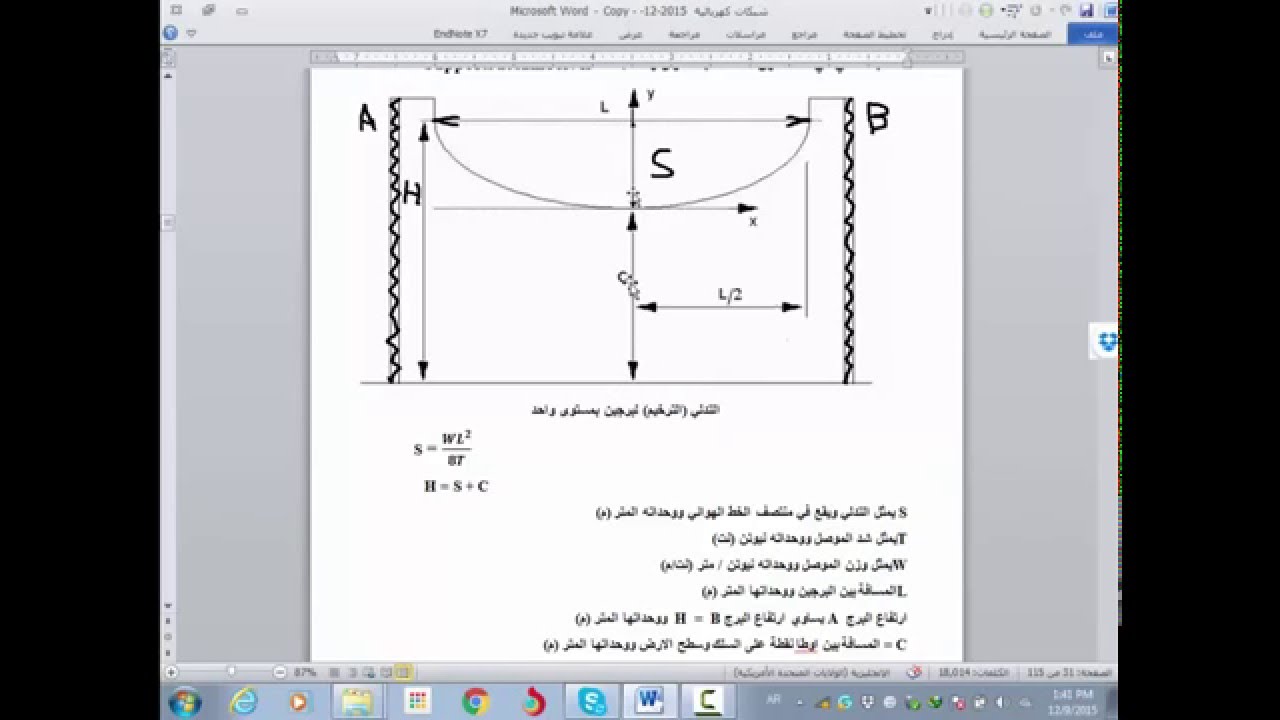Viewport: 1280px width, 720px height.
Task: Switch to the View tab (عرض)
Action: 633,33
